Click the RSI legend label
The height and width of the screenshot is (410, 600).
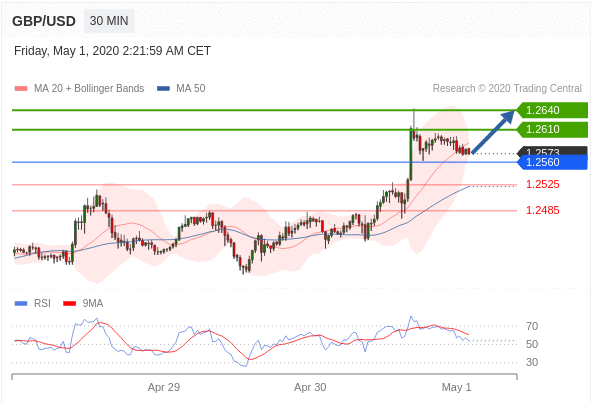pyautogui.click(x=42, y=304)
